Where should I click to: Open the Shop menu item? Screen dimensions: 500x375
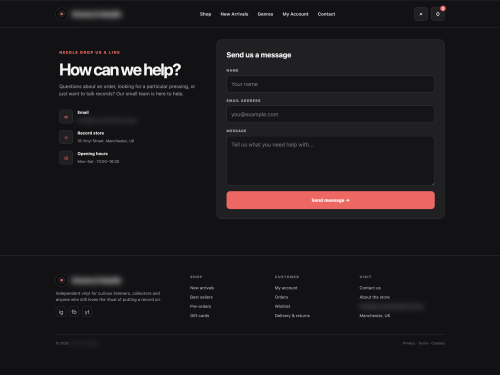205,14
